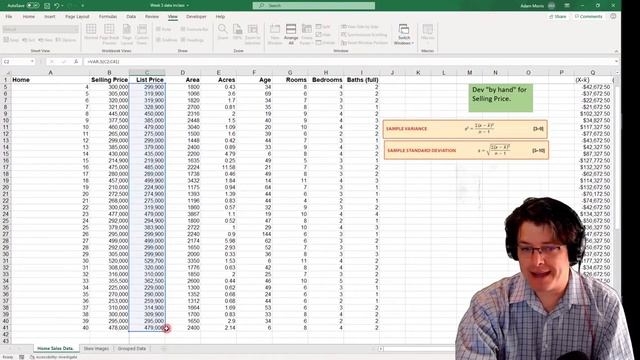Expand the formula bar chevron
The image size is (640, 360).
point(616,62)
